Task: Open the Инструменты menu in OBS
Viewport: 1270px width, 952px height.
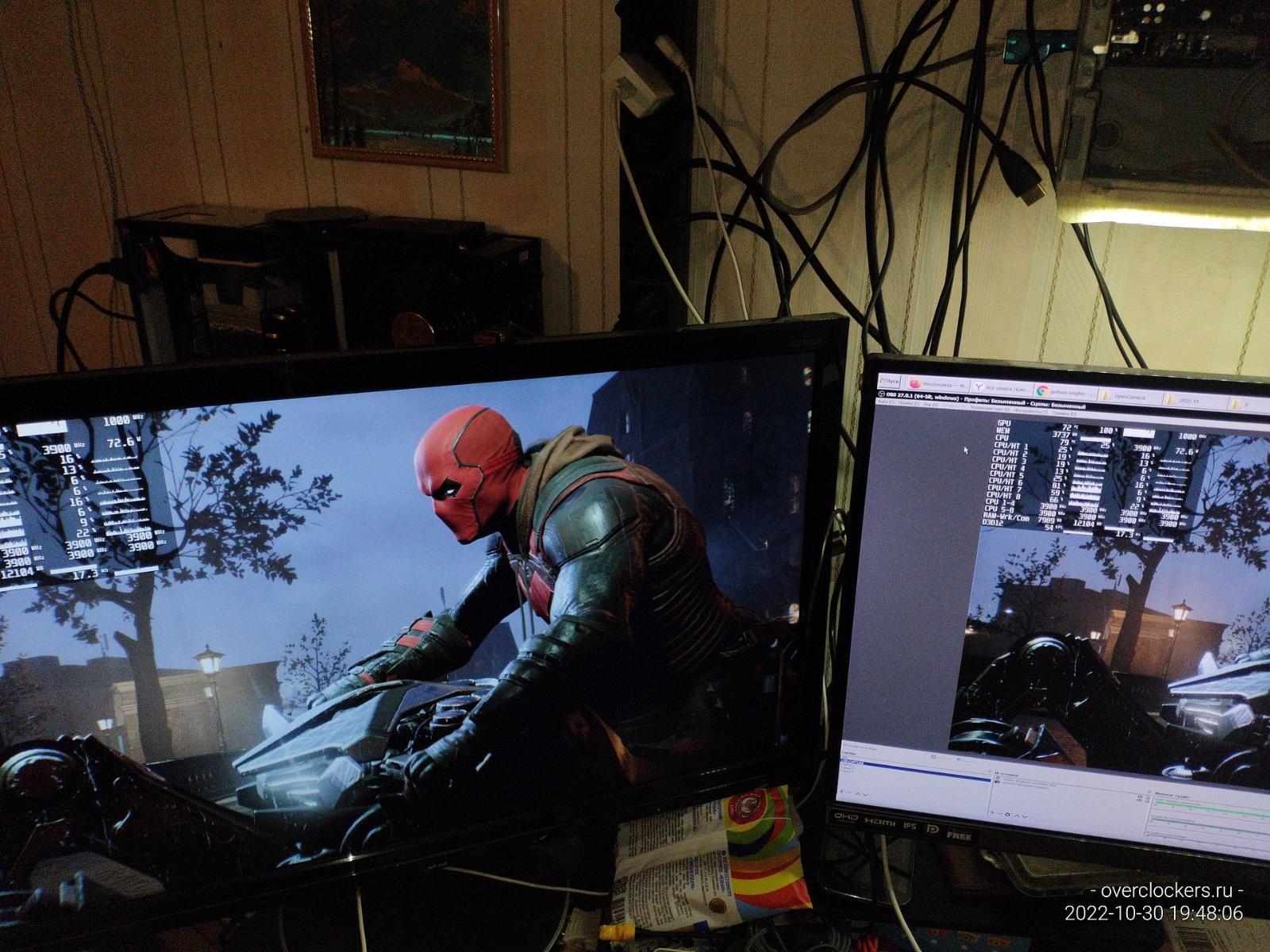Action: 1030,411
